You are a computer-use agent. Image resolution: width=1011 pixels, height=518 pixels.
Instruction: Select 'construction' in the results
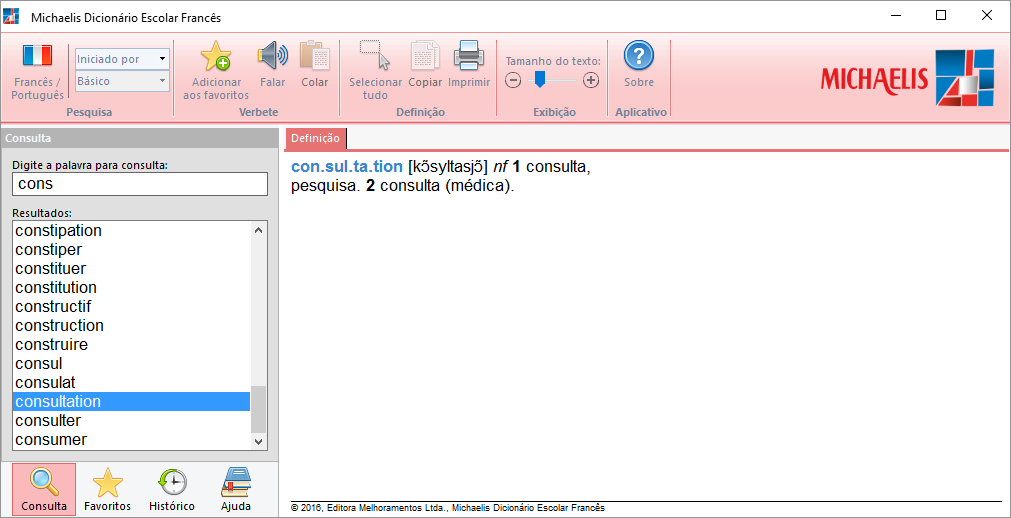pos(132,325)
